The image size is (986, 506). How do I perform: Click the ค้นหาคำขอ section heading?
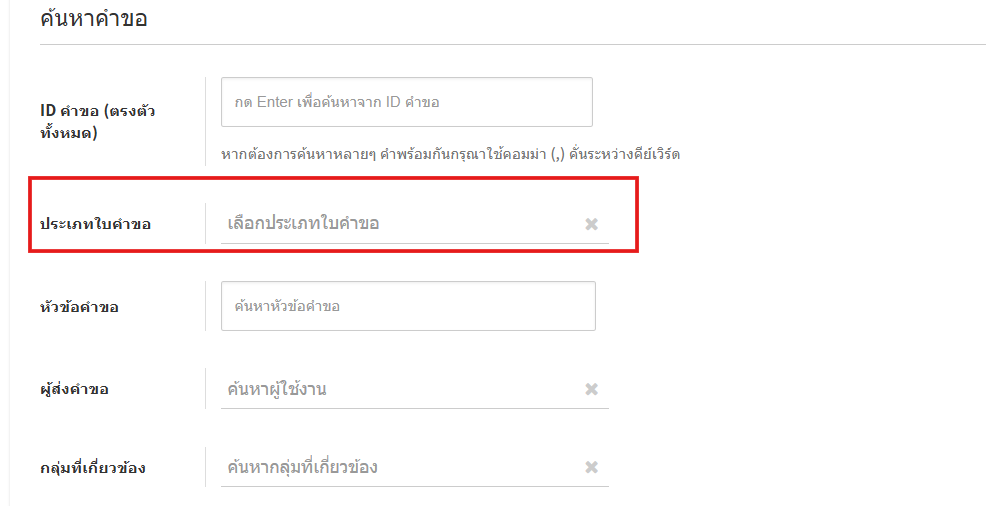coord(93,18)
